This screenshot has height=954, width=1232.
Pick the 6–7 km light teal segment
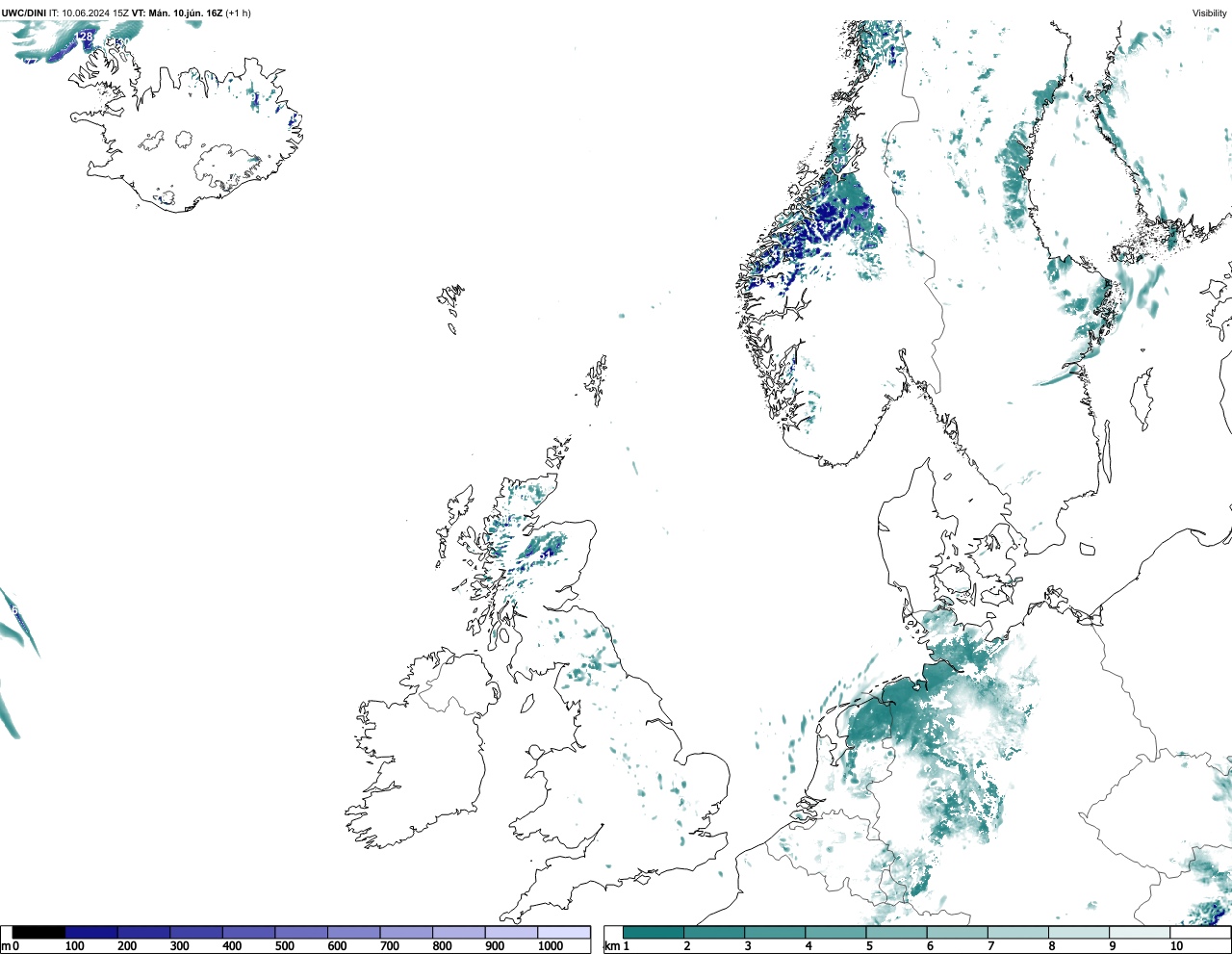[957, 932]
